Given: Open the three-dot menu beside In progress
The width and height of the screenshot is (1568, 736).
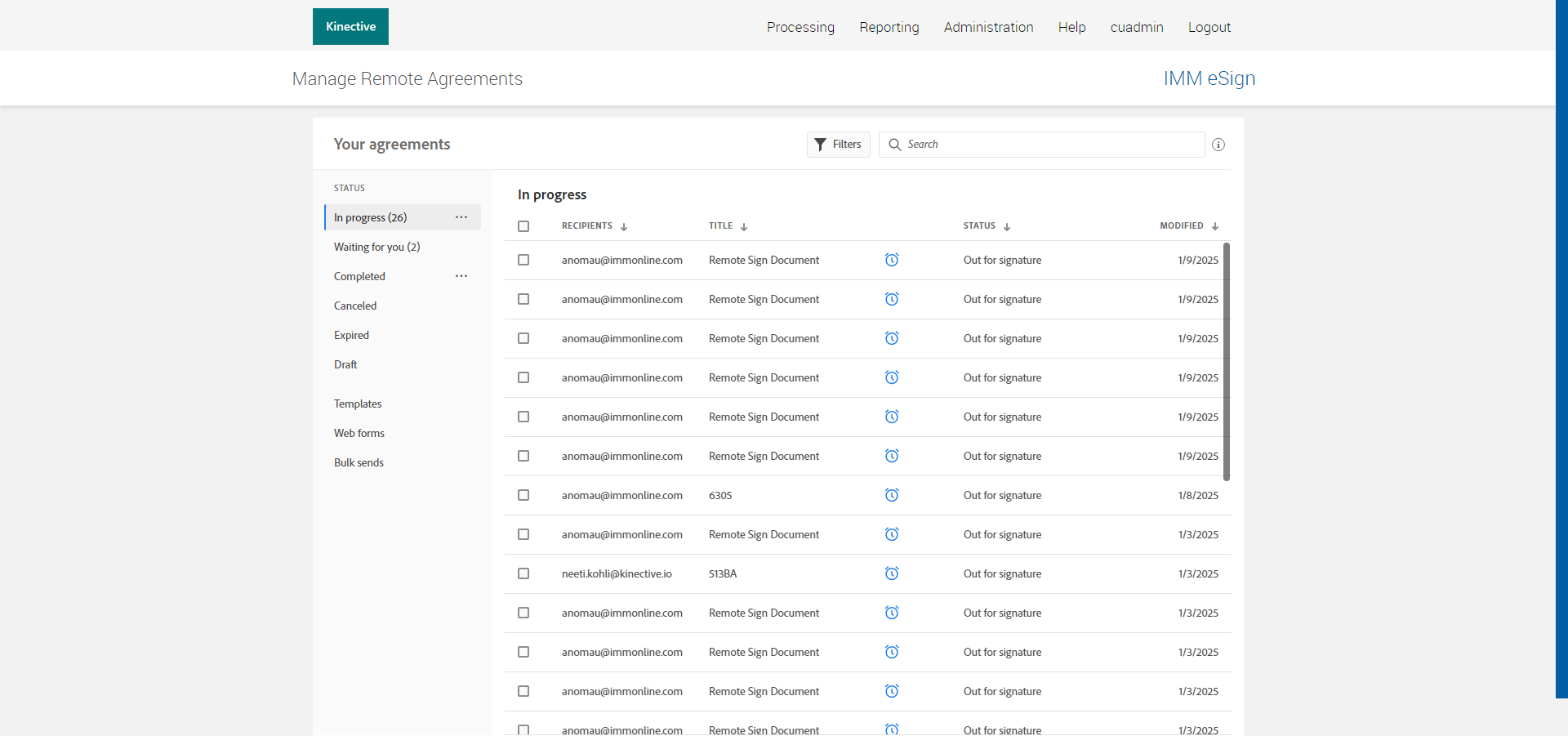Looking at the screenshot, I should [461, 217].
